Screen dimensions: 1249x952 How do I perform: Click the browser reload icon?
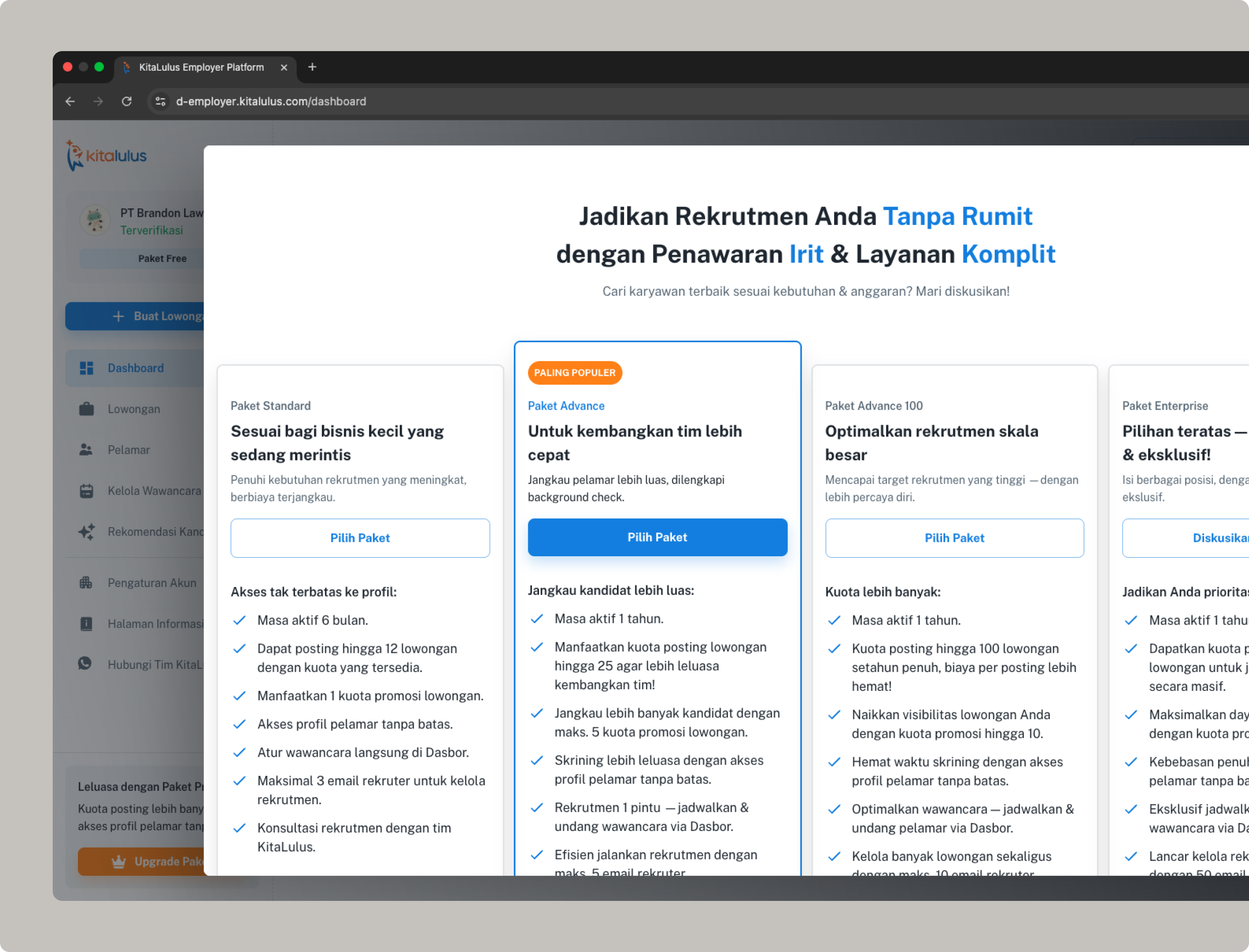pyautogui.click(x=127, y=101)
